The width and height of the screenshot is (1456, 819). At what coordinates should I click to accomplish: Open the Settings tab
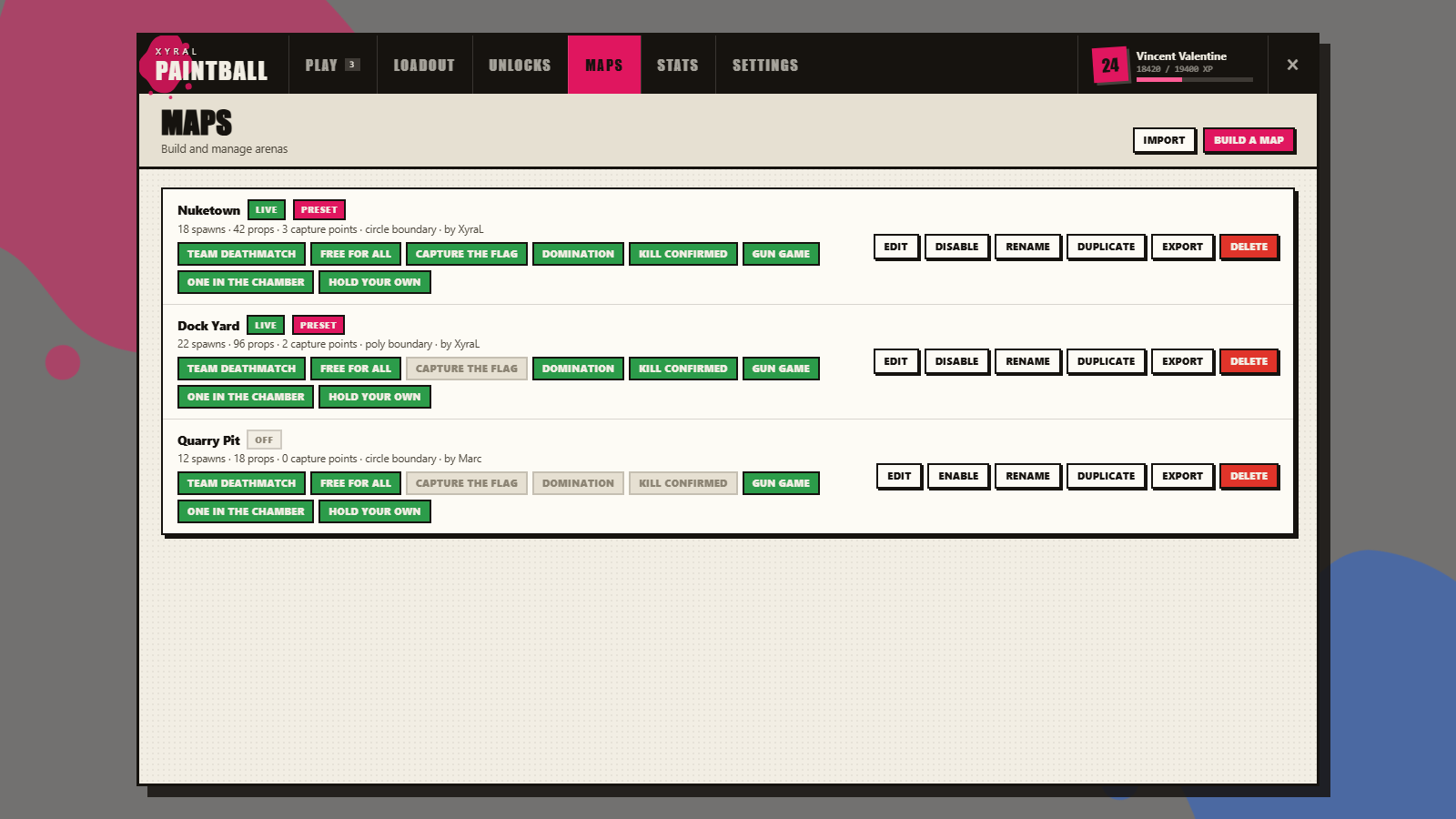click(765, 65)
